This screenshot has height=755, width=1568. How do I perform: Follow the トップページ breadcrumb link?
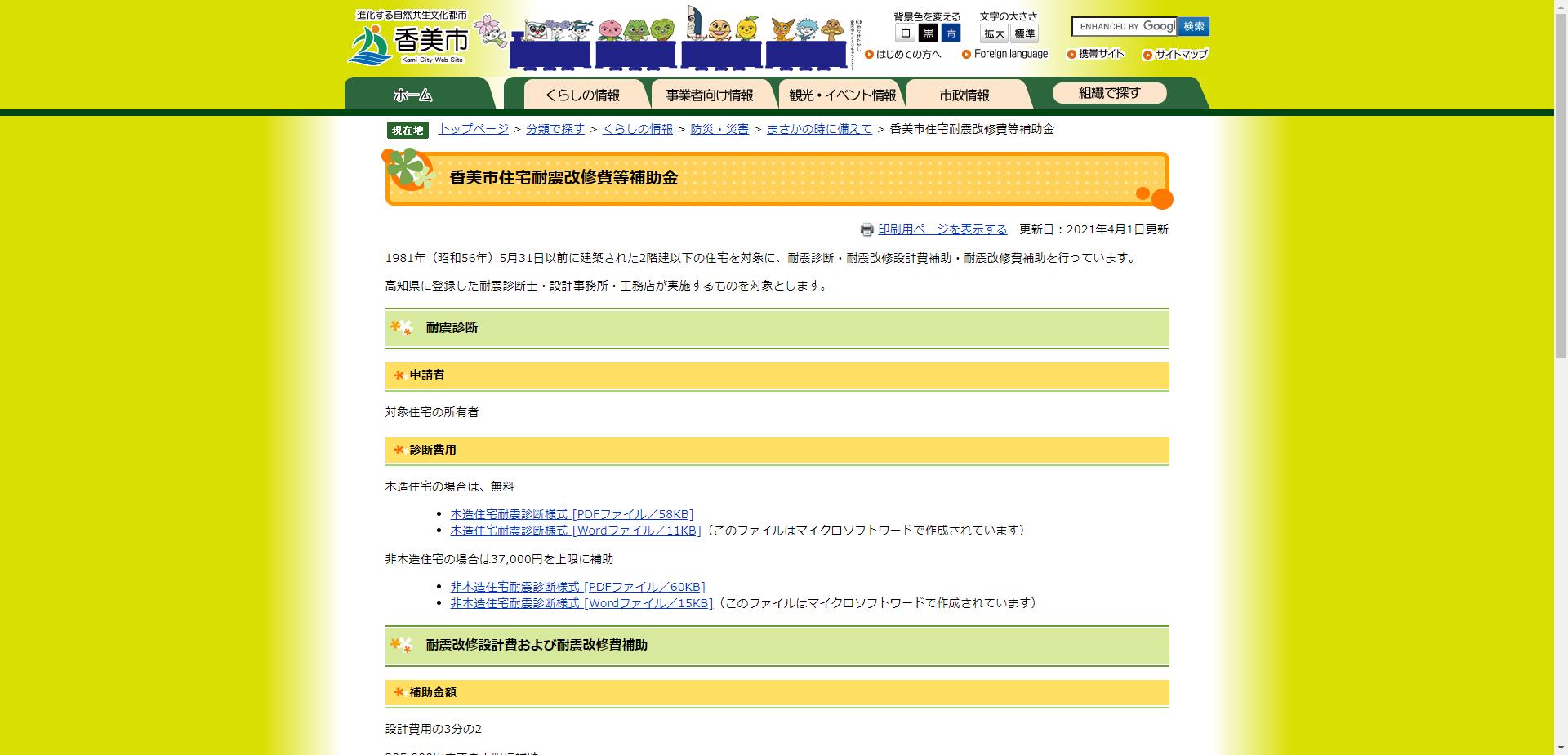(x=472, y=129)
